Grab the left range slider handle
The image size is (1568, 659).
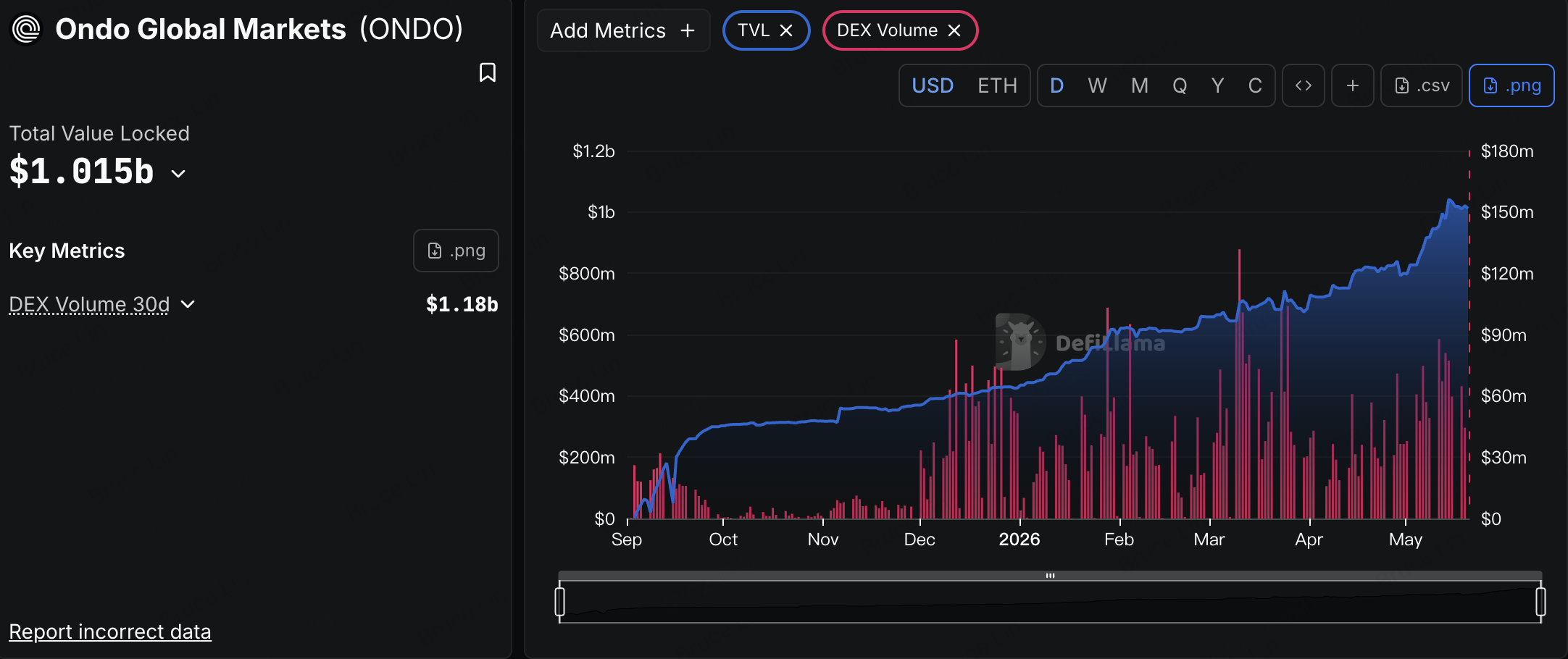coord(560,602)
